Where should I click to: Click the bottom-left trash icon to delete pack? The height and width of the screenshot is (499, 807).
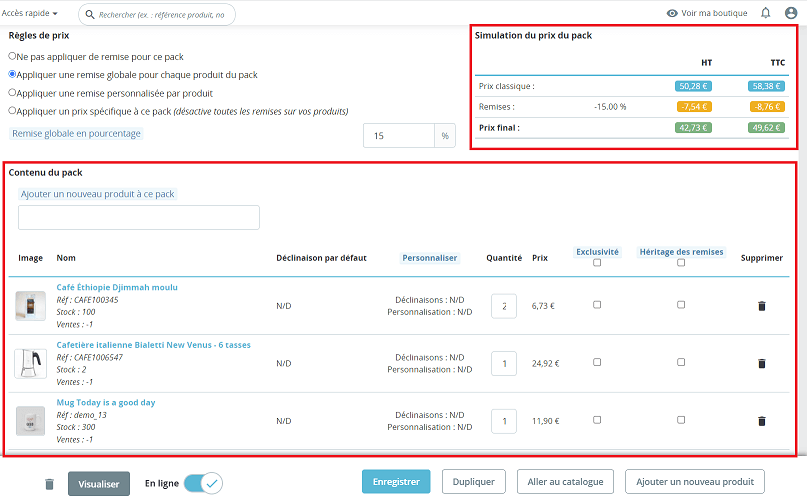click(50, 484)
